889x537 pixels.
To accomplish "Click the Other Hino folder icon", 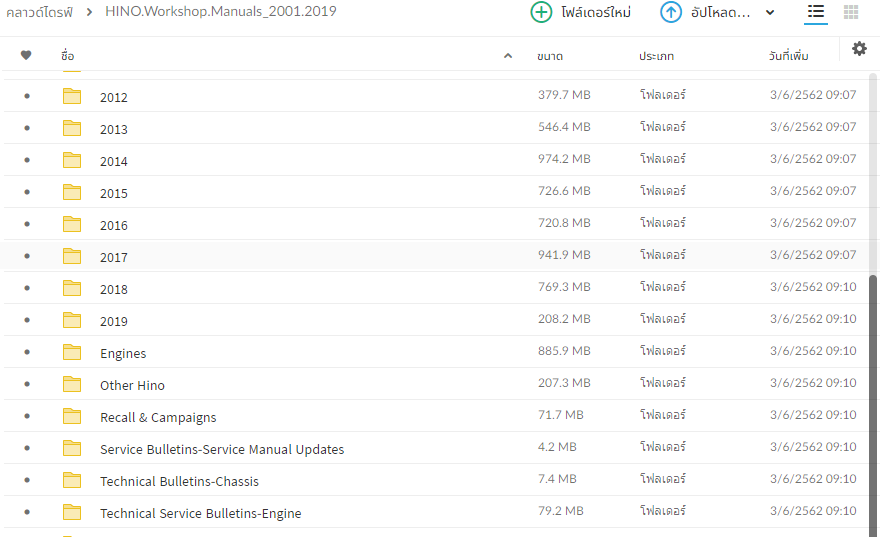I will [x=72, y=384].
